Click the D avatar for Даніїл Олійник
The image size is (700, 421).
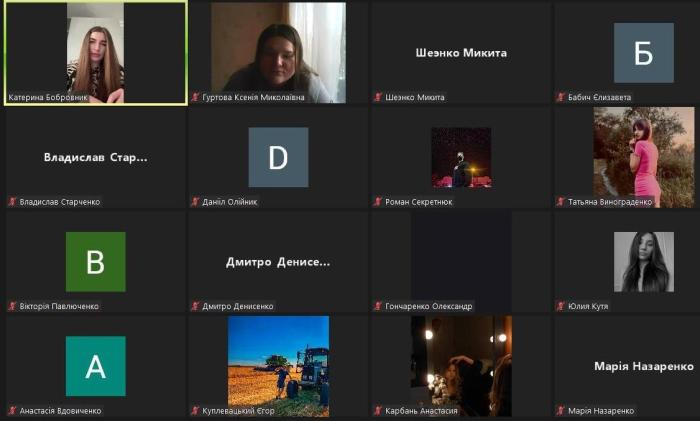tap(278, 158)
